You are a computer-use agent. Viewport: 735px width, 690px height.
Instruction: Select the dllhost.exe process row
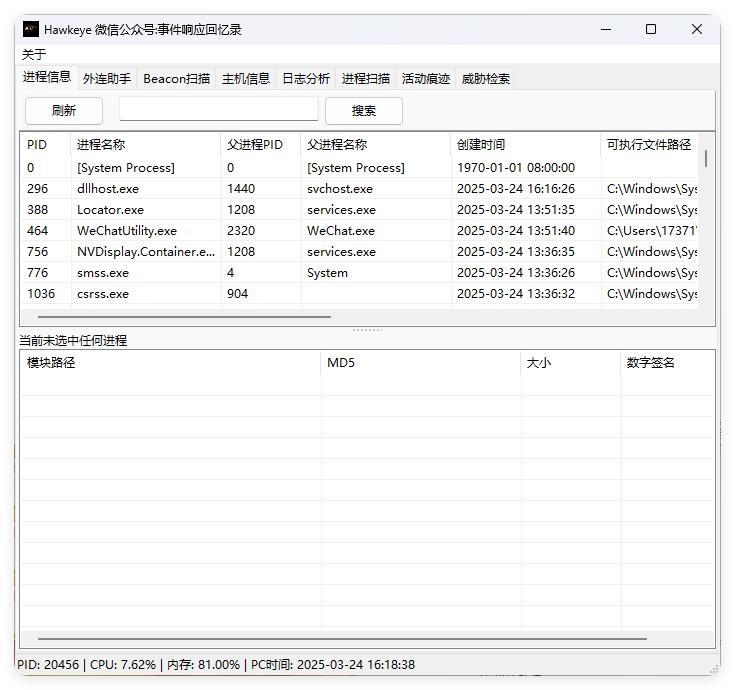click(x=108, y=189)
